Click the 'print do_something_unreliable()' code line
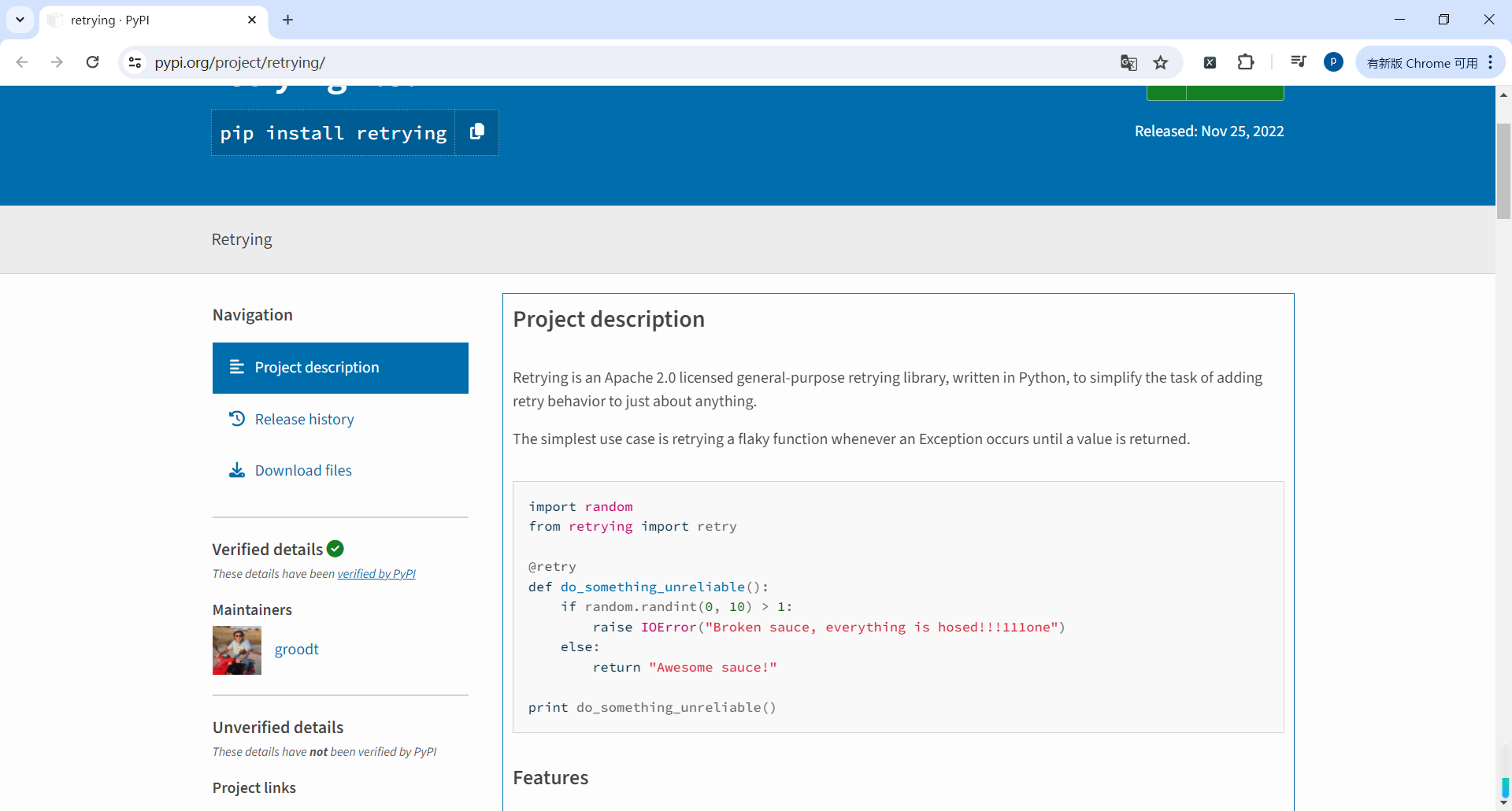The width and height of the screenshot is (1512, 811). (652, 708)
